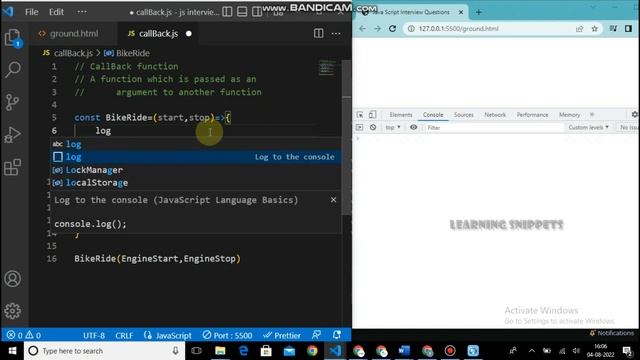Open the Elements tab in DevTools
Screen dimensions: 640x360
(401, 115)
